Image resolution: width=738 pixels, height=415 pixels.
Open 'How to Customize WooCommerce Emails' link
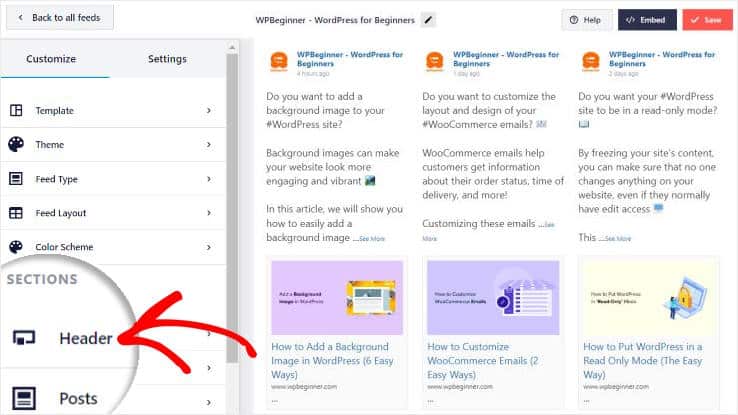click(x=483, y=360)
